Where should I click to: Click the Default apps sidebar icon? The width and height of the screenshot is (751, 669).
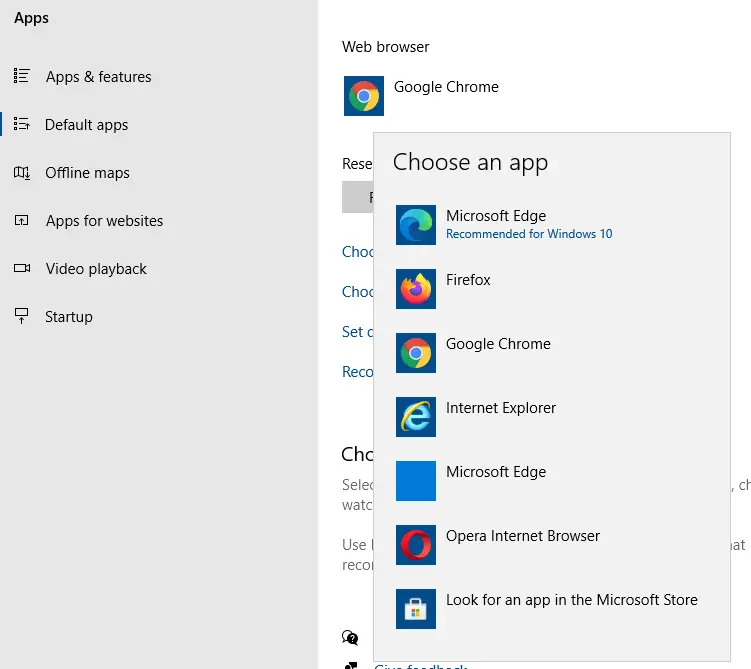22,124
